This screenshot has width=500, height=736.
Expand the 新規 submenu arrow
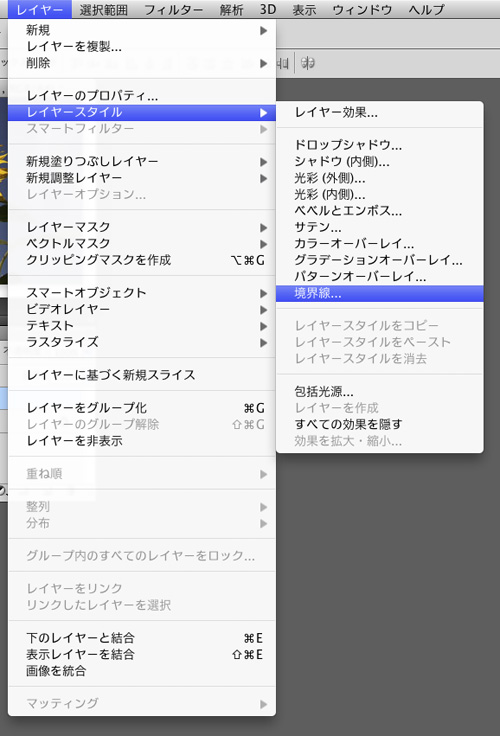click(263, 31)
